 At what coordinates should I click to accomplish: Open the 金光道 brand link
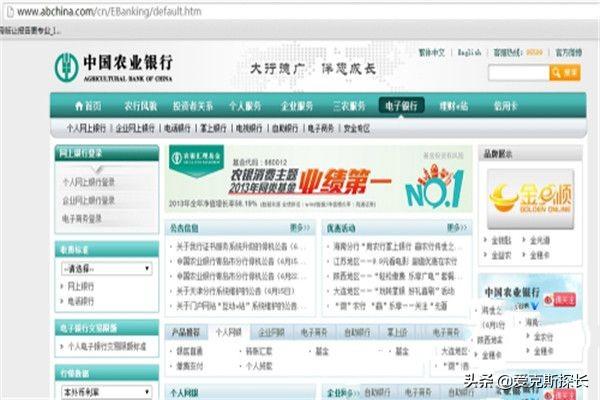[x=540, y=240]
